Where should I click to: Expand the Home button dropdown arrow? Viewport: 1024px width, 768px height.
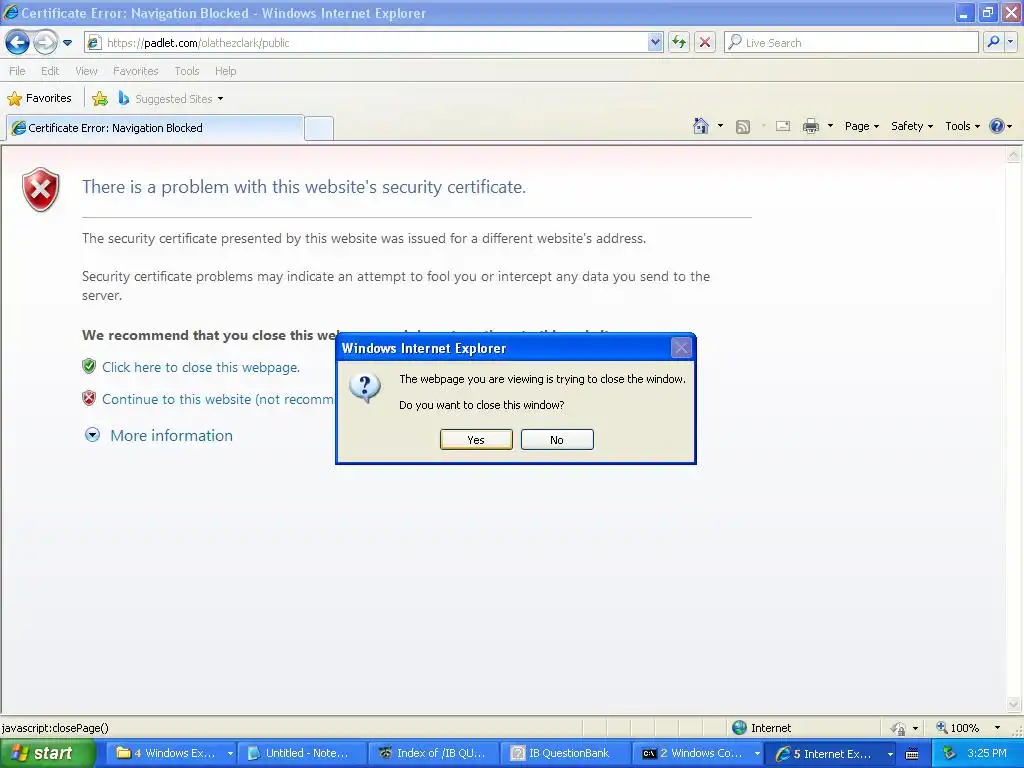tap(720, 126)
